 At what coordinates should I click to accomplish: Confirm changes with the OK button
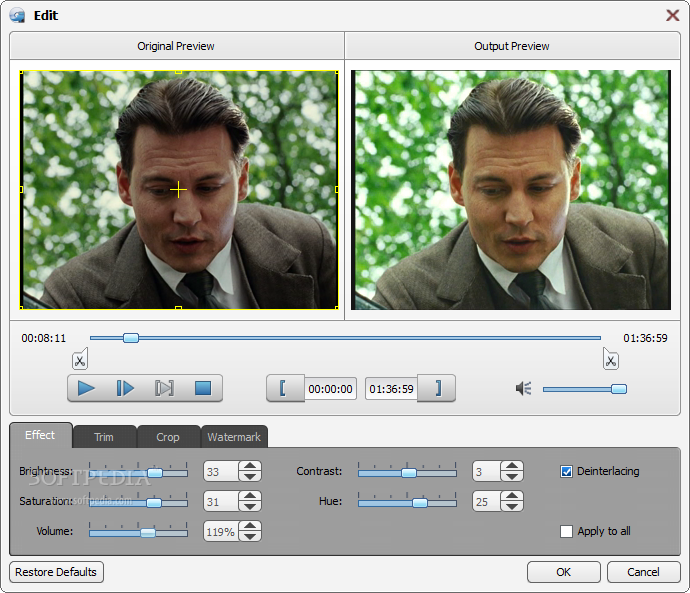(564, 572)
